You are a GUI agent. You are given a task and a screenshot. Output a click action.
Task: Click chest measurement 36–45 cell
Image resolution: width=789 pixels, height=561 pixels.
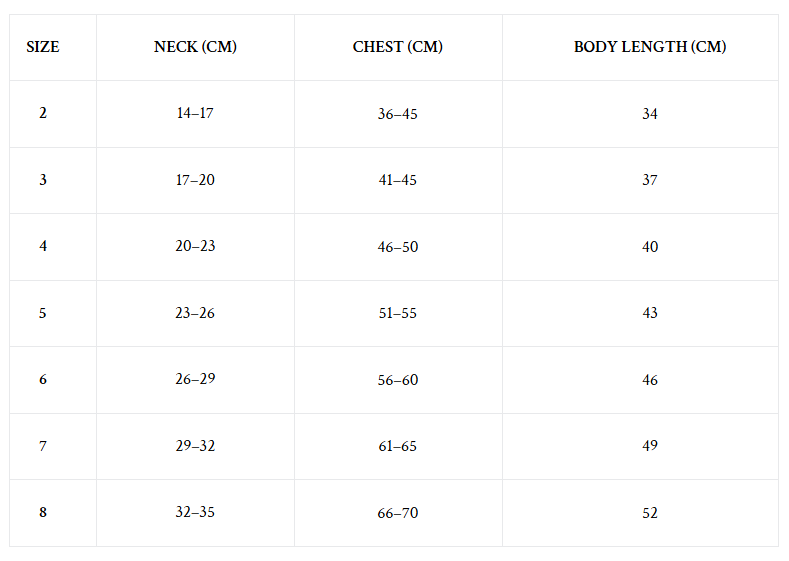click(398, 114)
